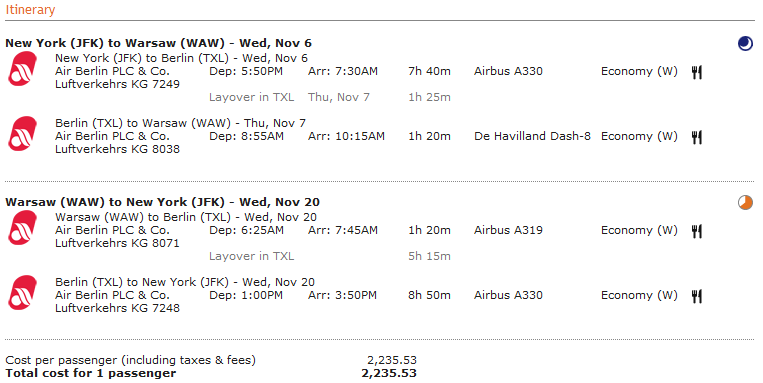Click New York to Warsaw Nov 6 heading
Screen dimensions: 763x383
point(159,43)
